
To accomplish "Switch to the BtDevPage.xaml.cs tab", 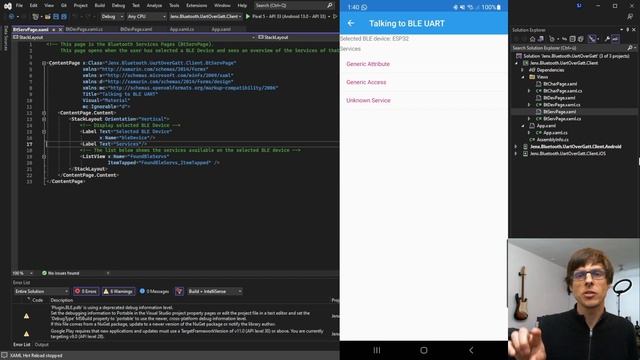I will point(84,29).
